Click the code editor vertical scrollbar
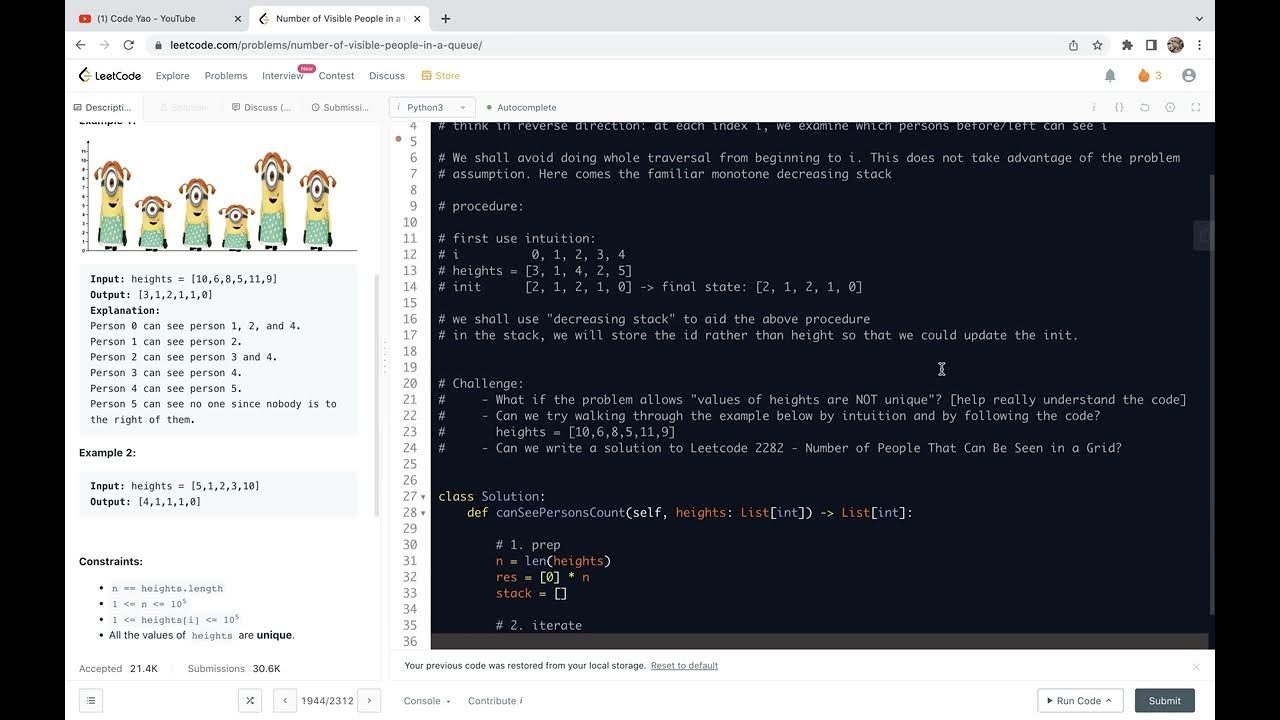The image size is (1280, 720). 1212,395
